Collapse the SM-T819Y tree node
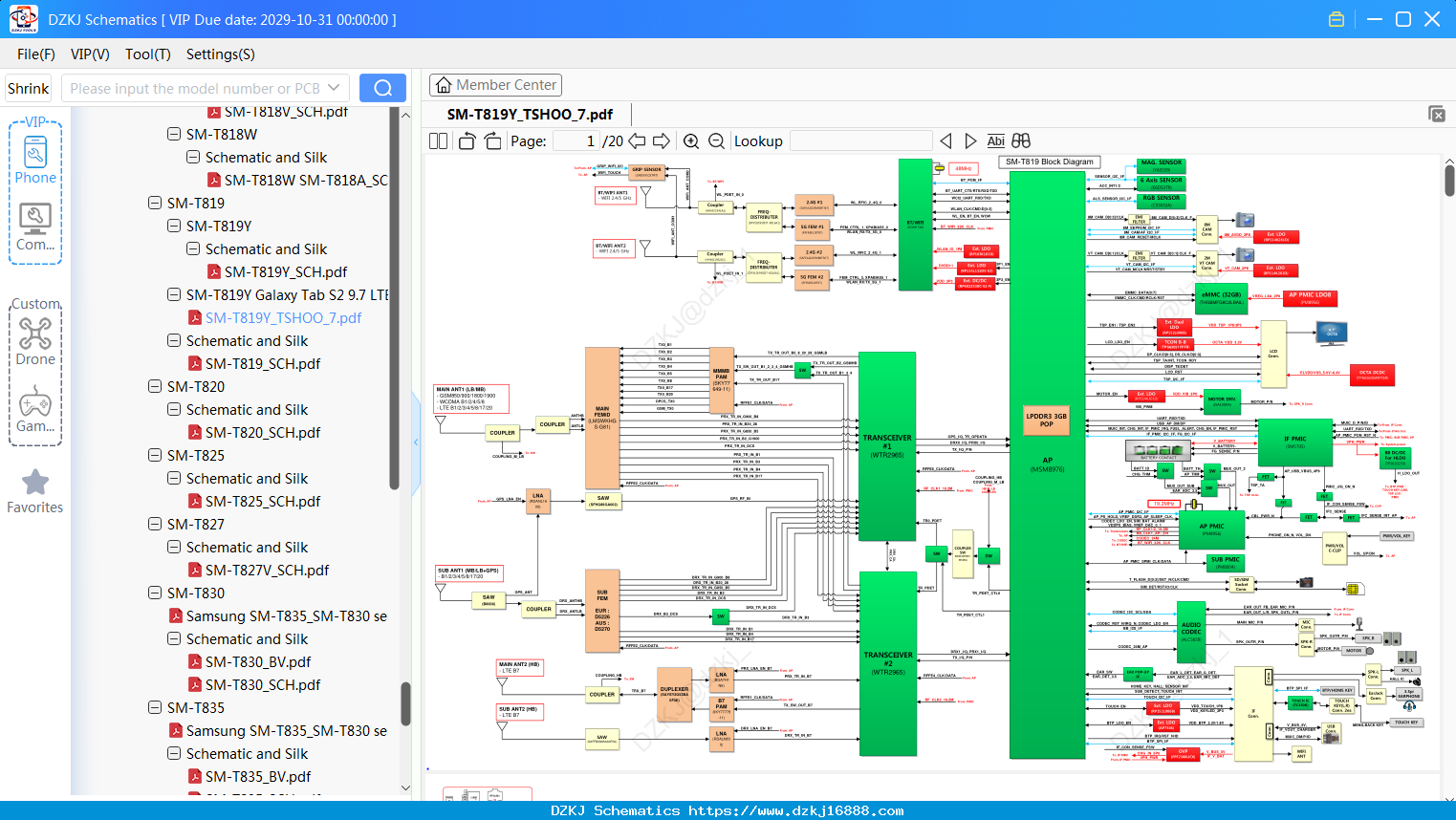Viewport: 1456px width, 820px height. pyautogui.click(x=174, y=226)
